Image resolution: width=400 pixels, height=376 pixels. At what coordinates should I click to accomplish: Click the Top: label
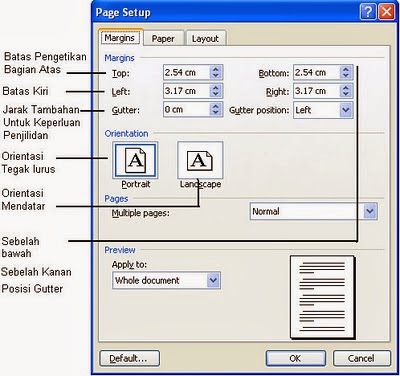pos(121,73)
